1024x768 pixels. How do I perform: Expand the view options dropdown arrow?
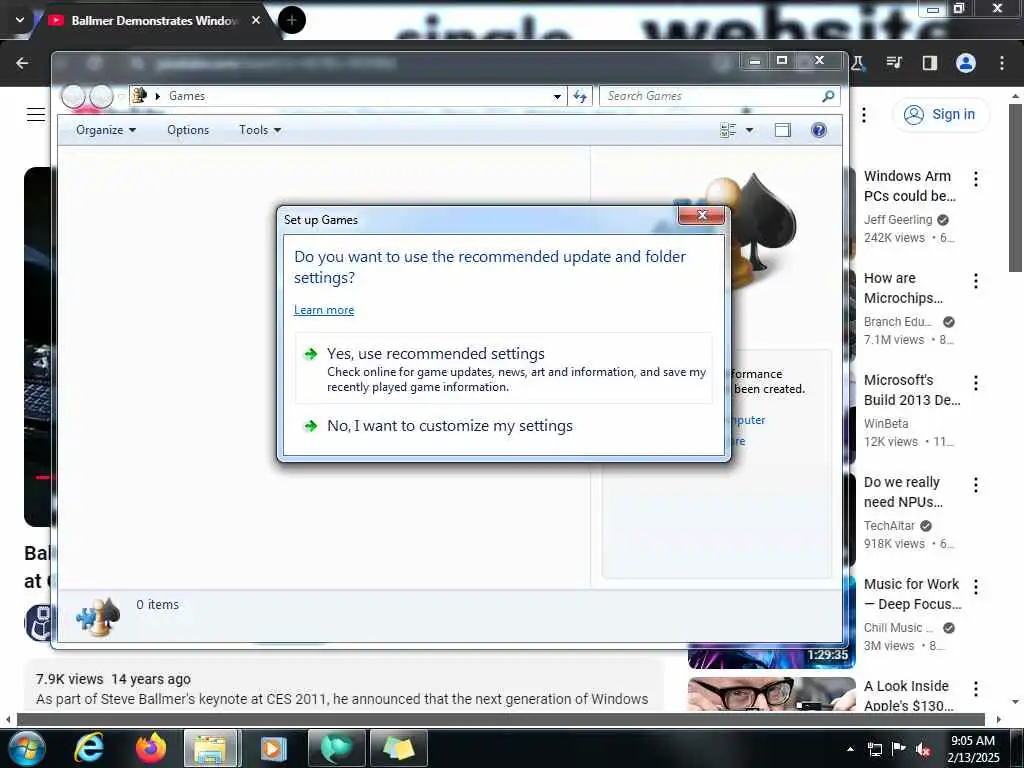tap(750, 130)
